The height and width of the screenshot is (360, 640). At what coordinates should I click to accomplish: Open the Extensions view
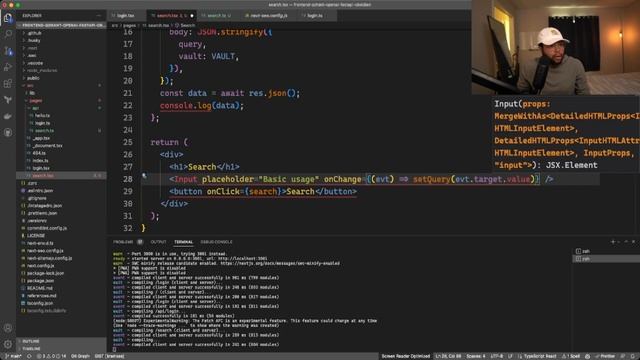8,84
